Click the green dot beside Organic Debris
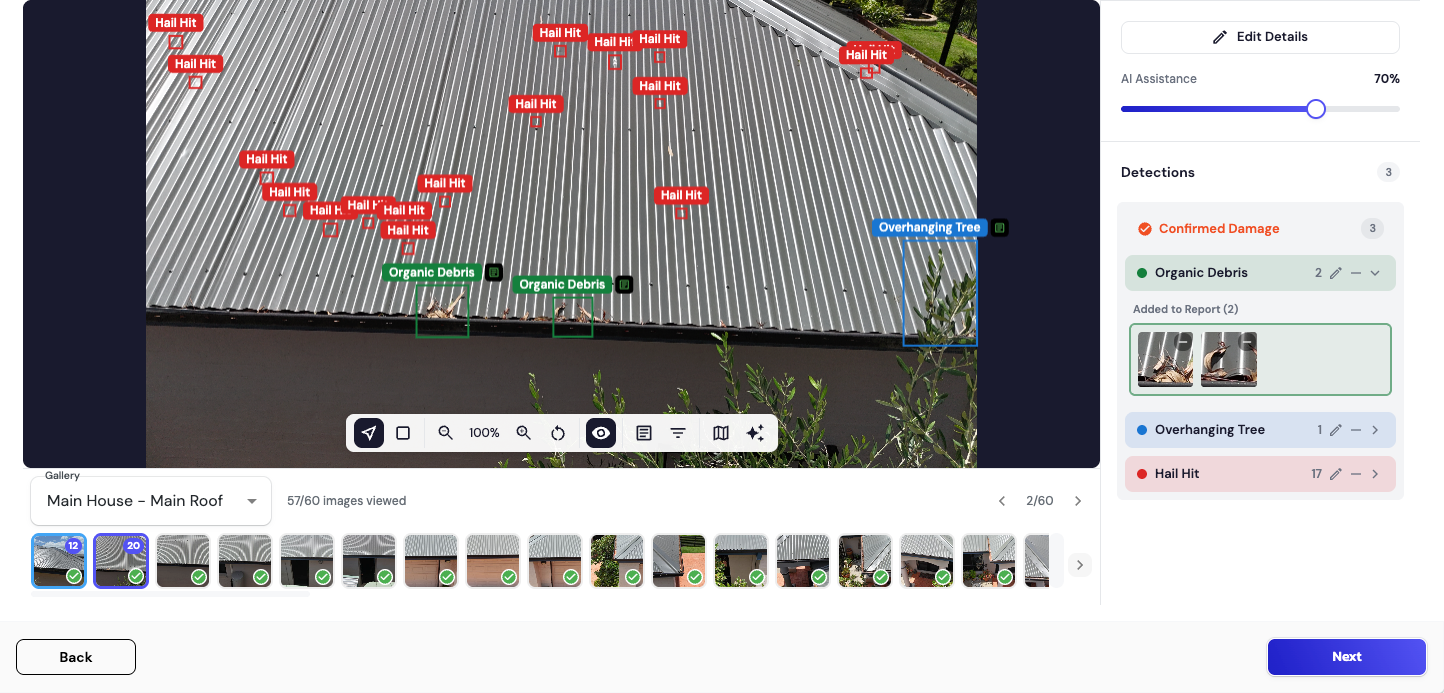The height and width of the screenshot is (693, 1444). (1142, 273)
